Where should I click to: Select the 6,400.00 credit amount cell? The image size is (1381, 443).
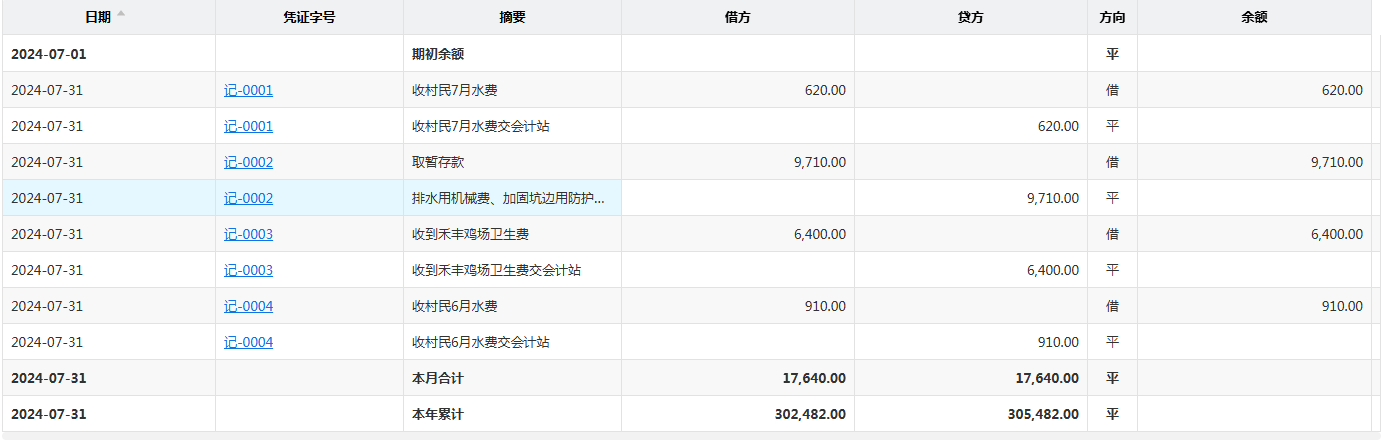[x=1052, y=270]
